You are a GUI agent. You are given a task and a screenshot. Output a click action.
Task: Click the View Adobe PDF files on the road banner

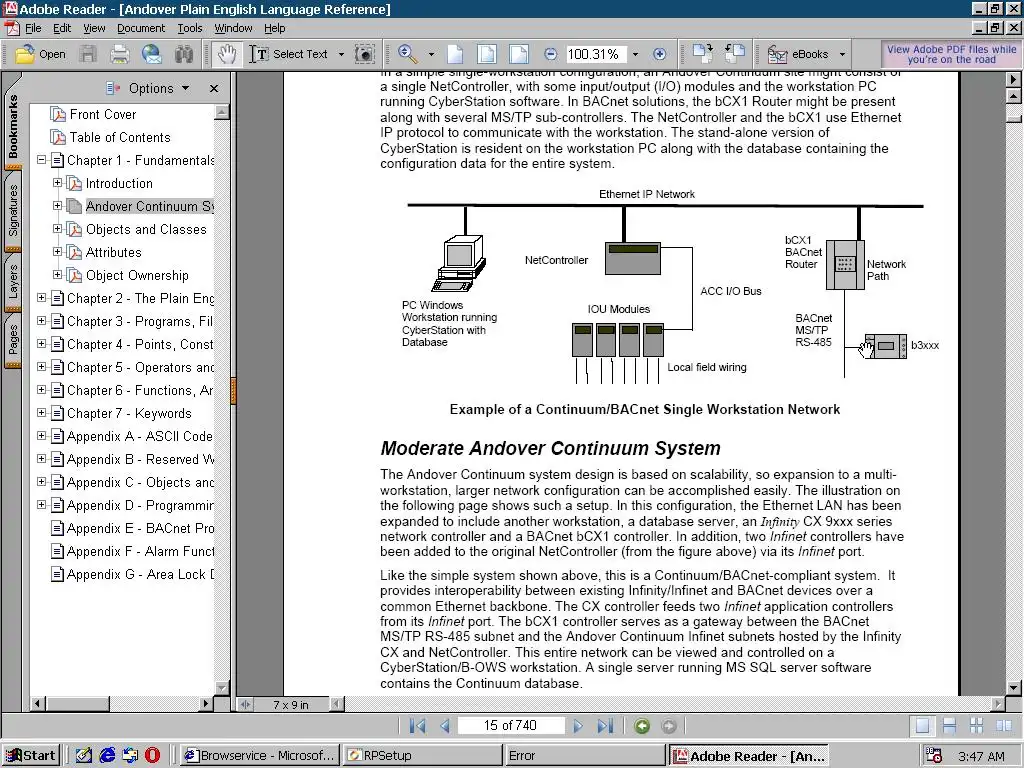951,54
